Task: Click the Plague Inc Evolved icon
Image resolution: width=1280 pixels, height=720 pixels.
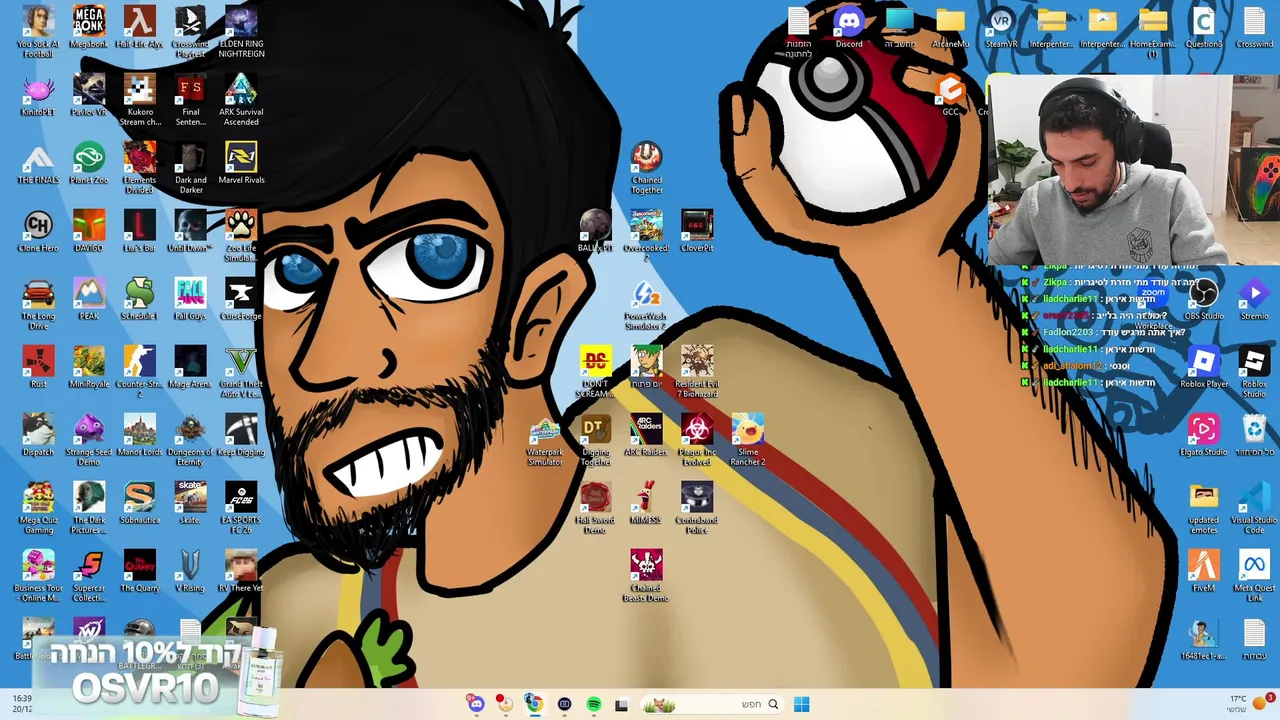Action: [x=697, y=439]
